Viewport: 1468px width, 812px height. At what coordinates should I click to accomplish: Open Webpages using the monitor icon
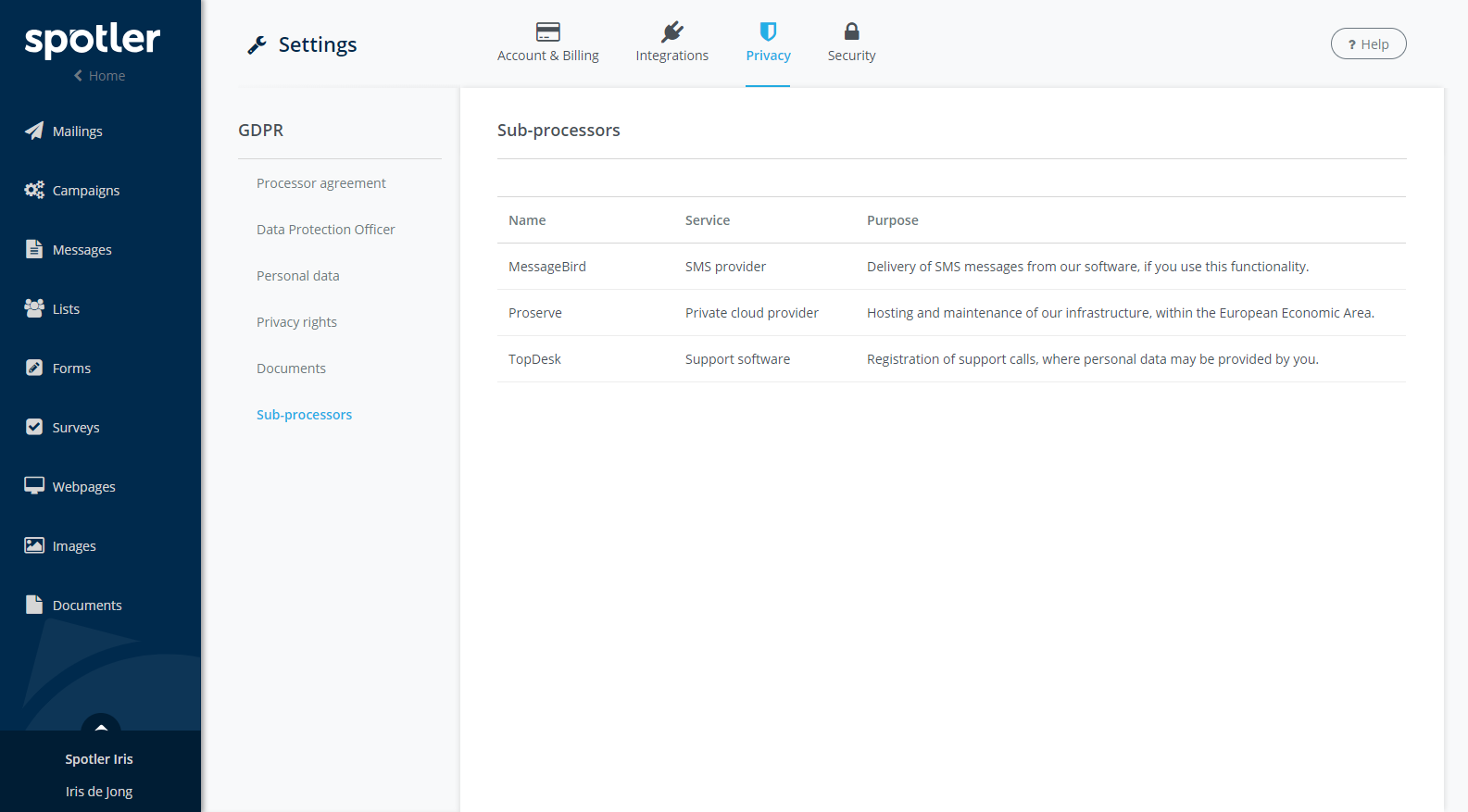(34, 486)
